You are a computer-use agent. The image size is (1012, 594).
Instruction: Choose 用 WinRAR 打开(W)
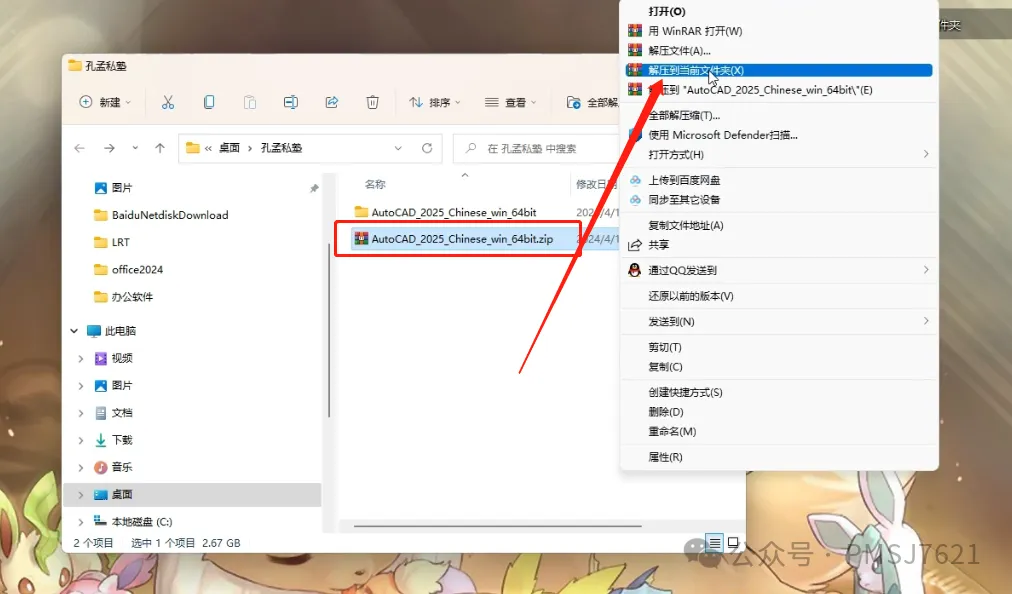point(779,31)
